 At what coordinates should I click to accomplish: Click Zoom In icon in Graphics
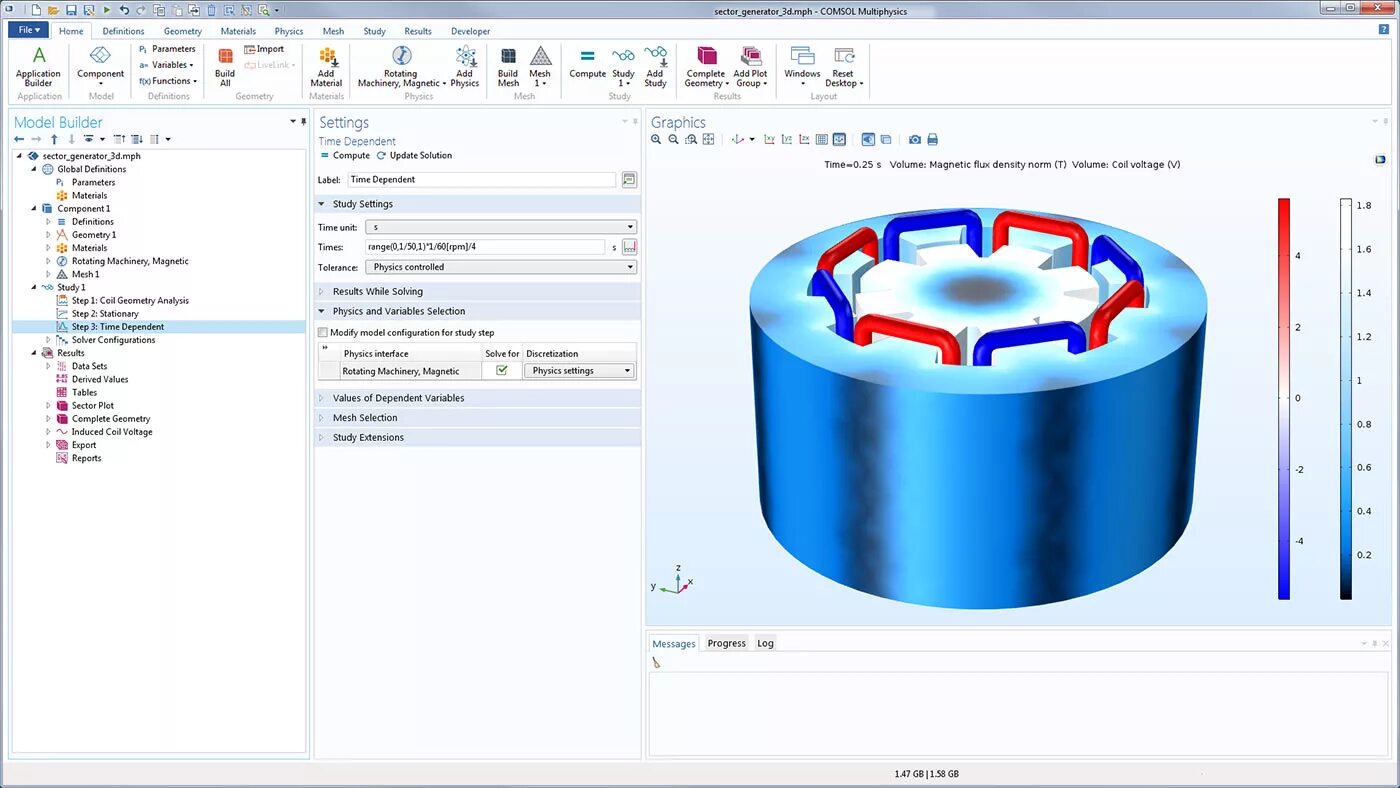click(656, 139)
